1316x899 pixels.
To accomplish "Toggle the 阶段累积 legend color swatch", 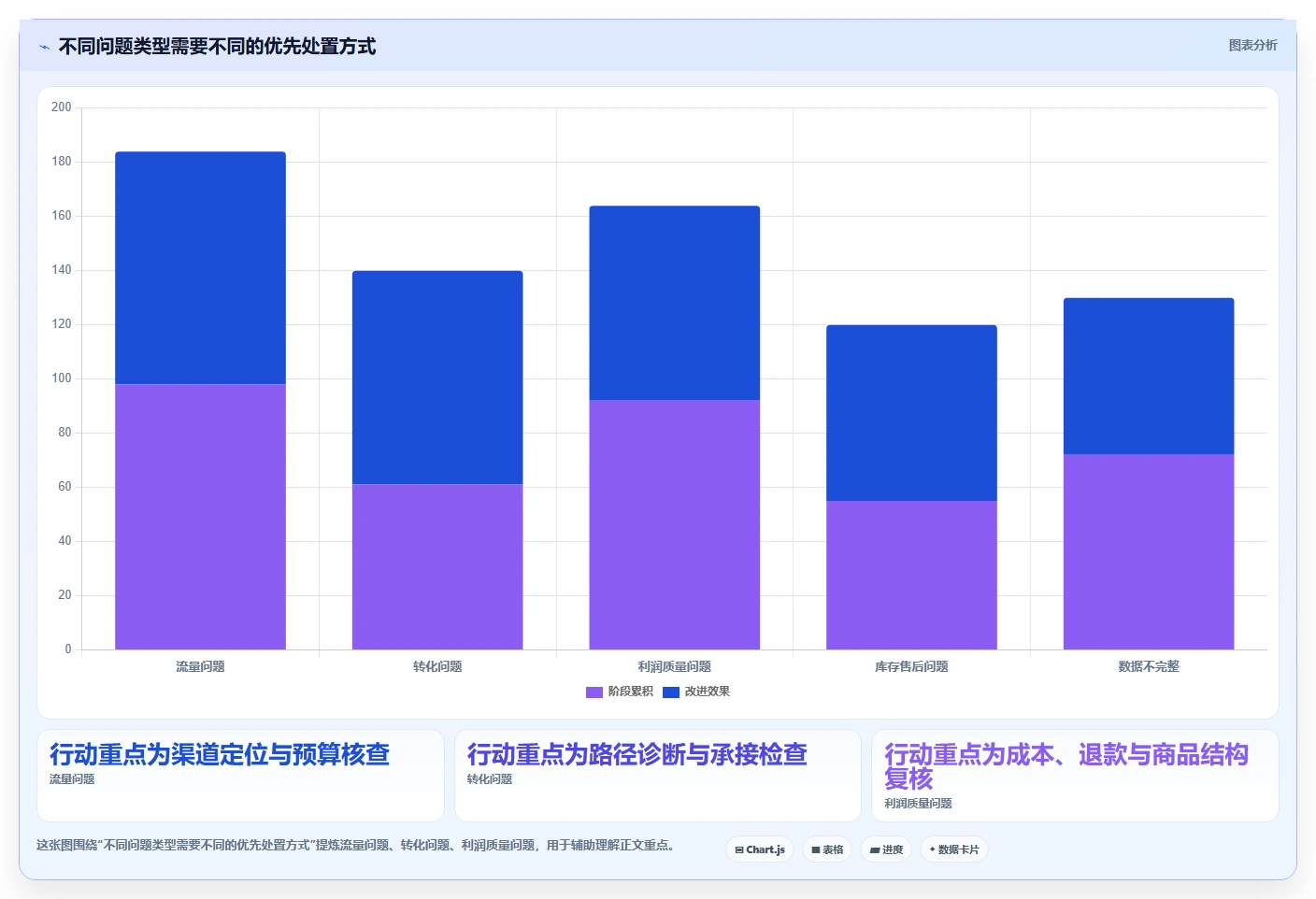I will (x=594, y=692).
